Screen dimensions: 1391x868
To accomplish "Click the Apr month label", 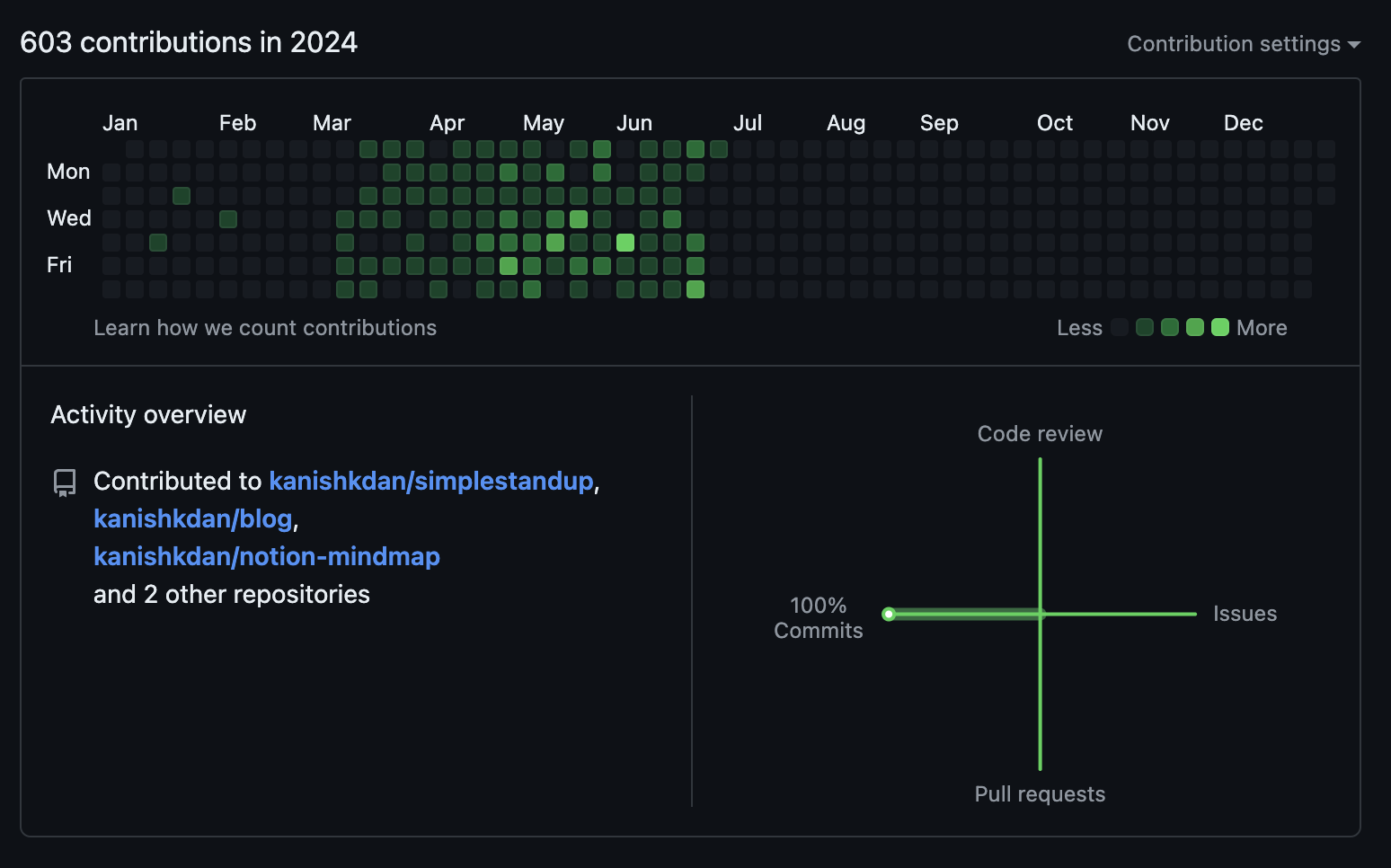I will [447, 123].
